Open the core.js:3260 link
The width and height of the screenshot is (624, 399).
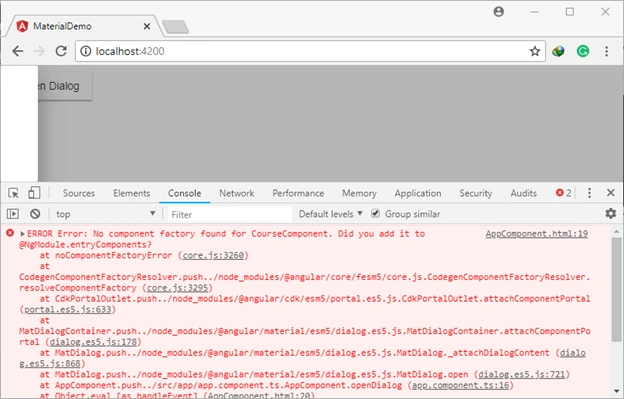tap(213, 255)
